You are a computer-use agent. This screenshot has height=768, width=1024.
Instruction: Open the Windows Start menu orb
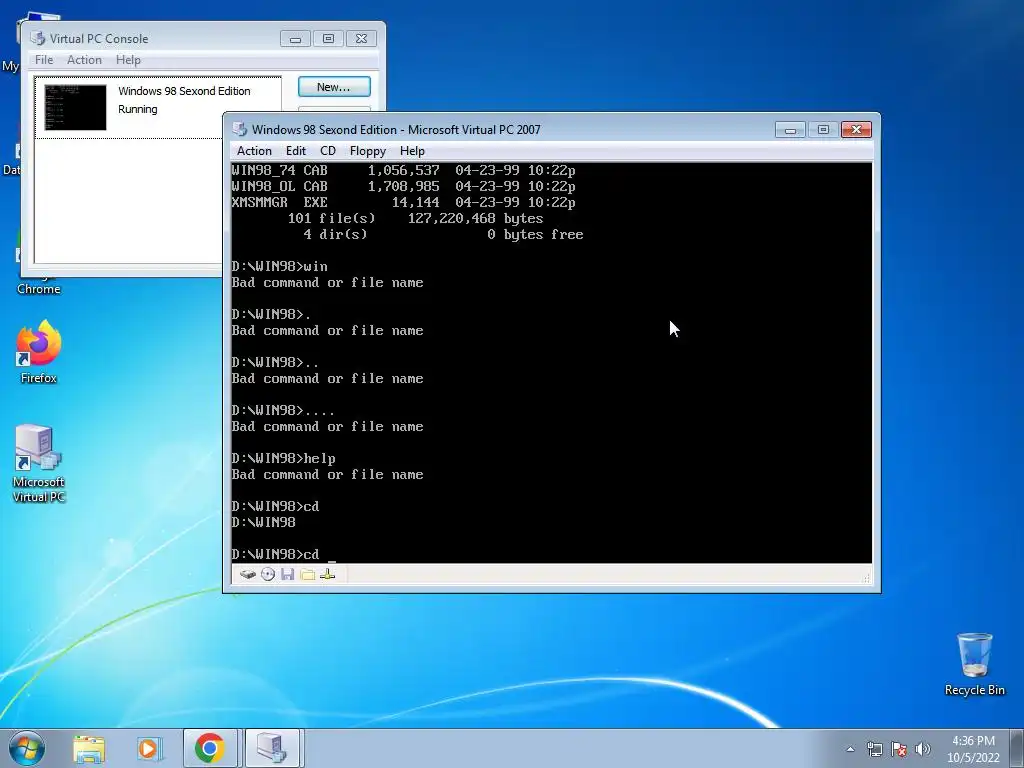[x=27, y=748]
